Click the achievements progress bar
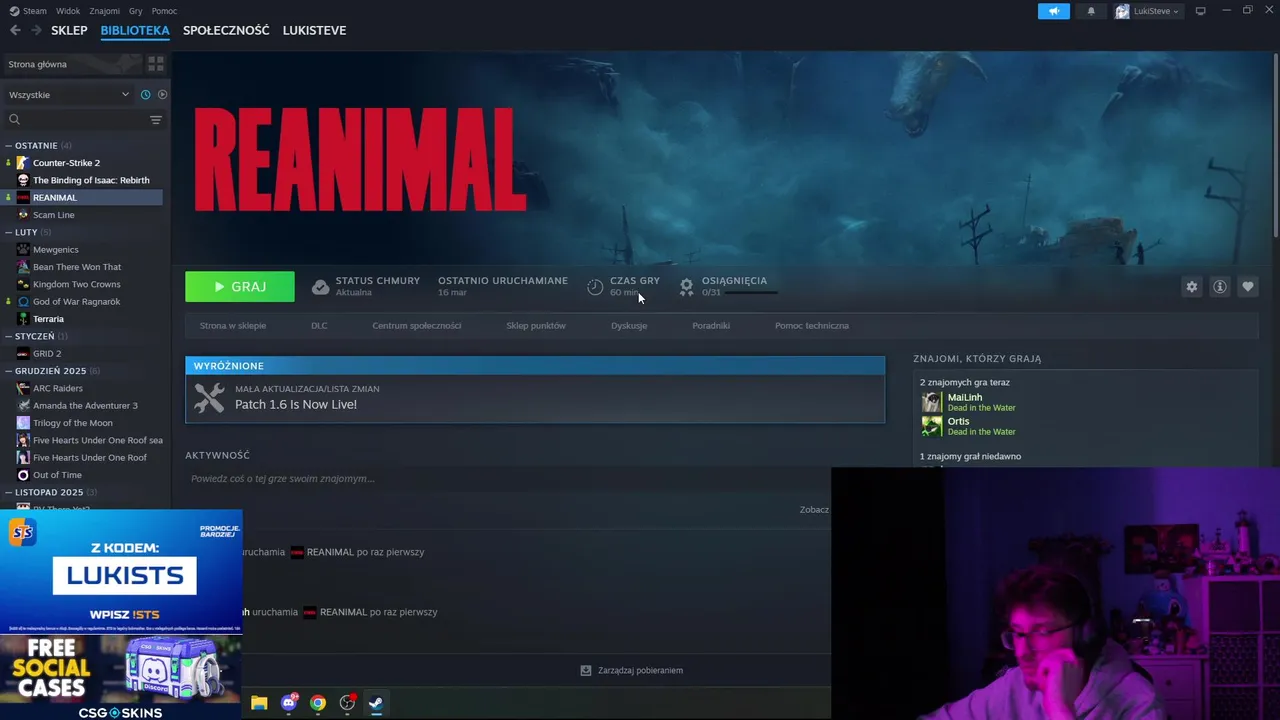This screenshot has width=1280, height=720. click(x=751, y=292)
